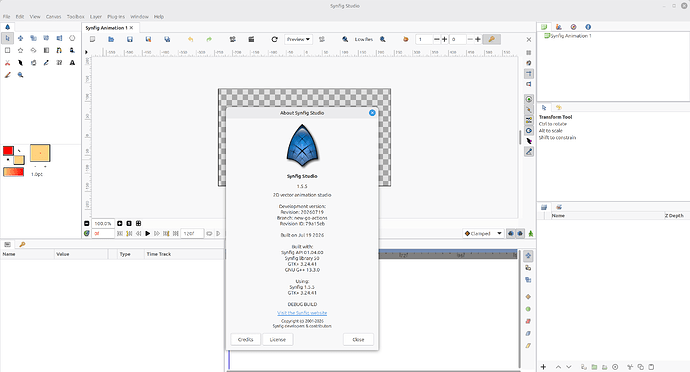
Task: Click the Credits button
Action: 246,339
